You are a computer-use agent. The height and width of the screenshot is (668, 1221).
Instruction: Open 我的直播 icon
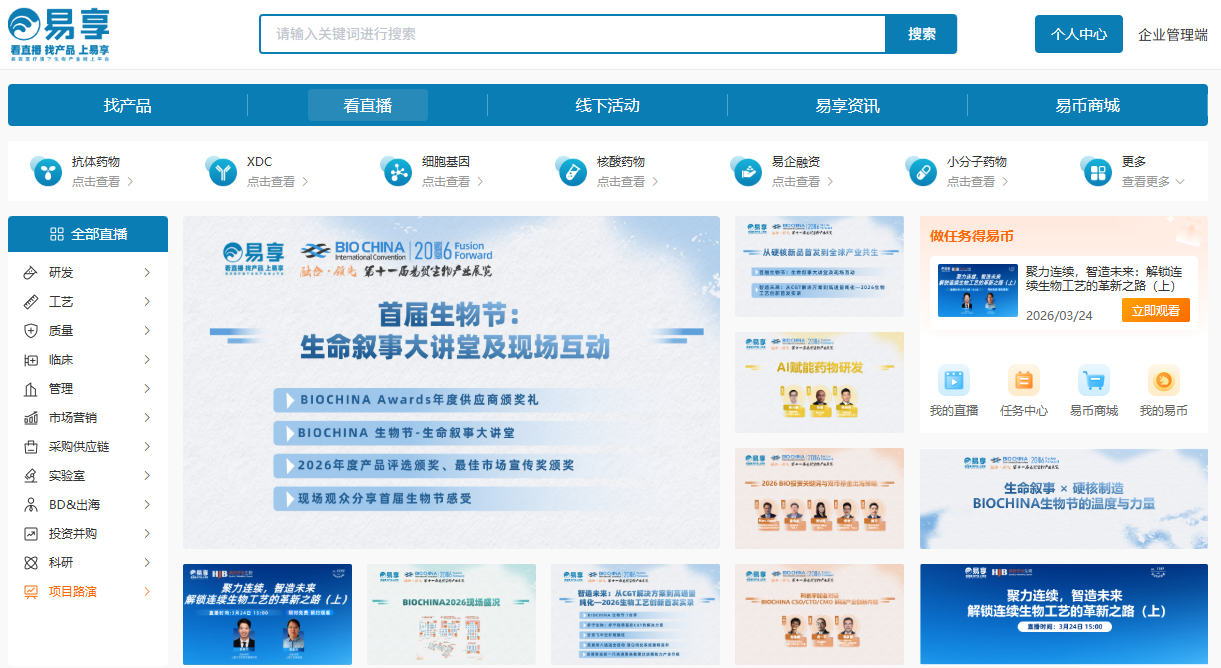click(x=953, y=381)
